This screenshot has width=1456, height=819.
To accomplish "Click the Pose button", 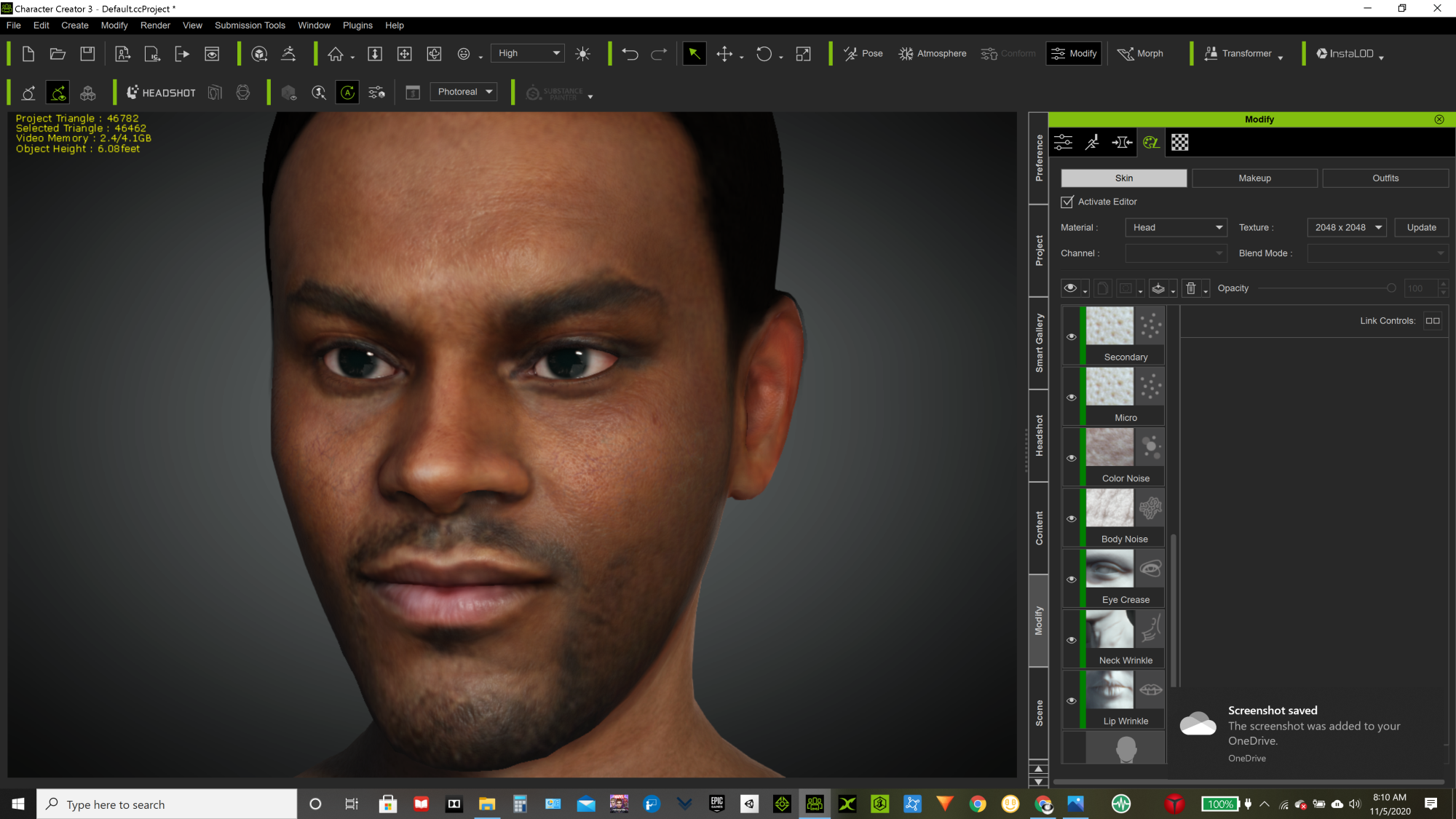I will pos(863,54).
